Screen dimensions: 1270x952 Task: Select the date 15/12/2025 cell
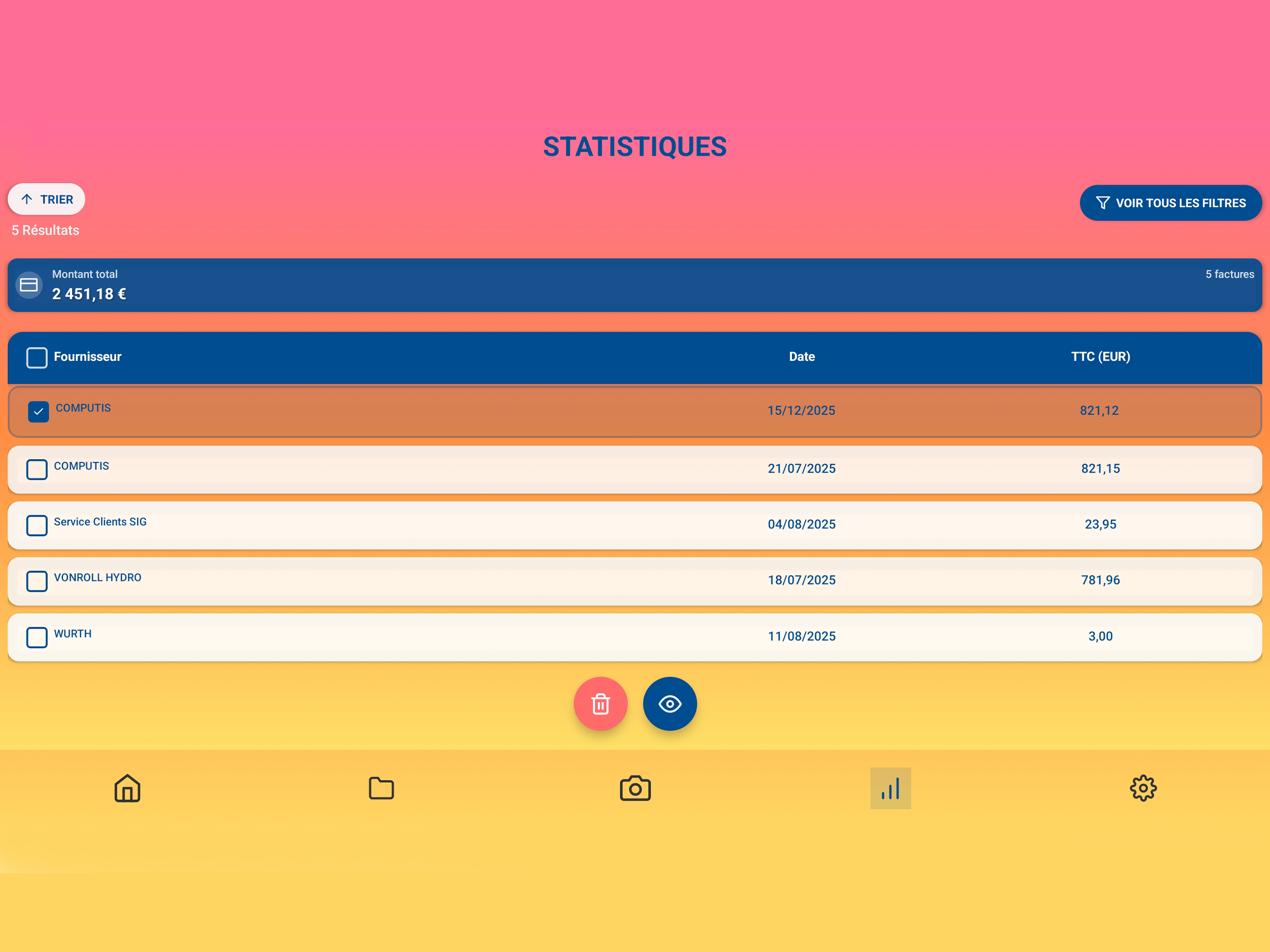pos(802,411)
